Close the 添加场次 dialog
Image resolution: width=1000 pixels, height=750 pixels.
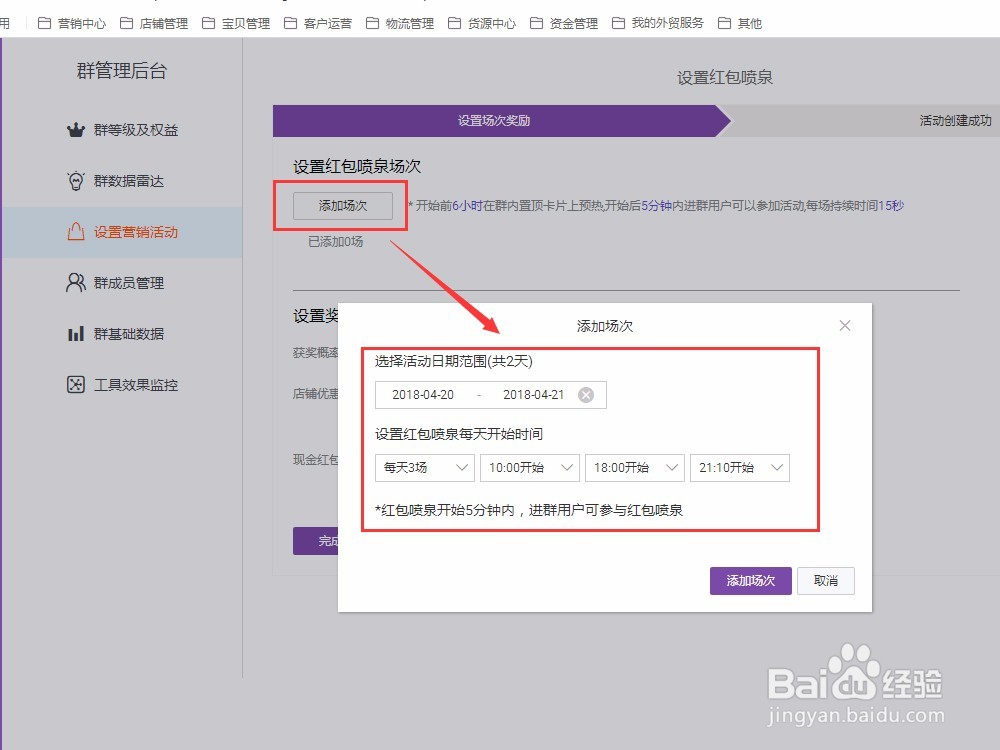845,325
